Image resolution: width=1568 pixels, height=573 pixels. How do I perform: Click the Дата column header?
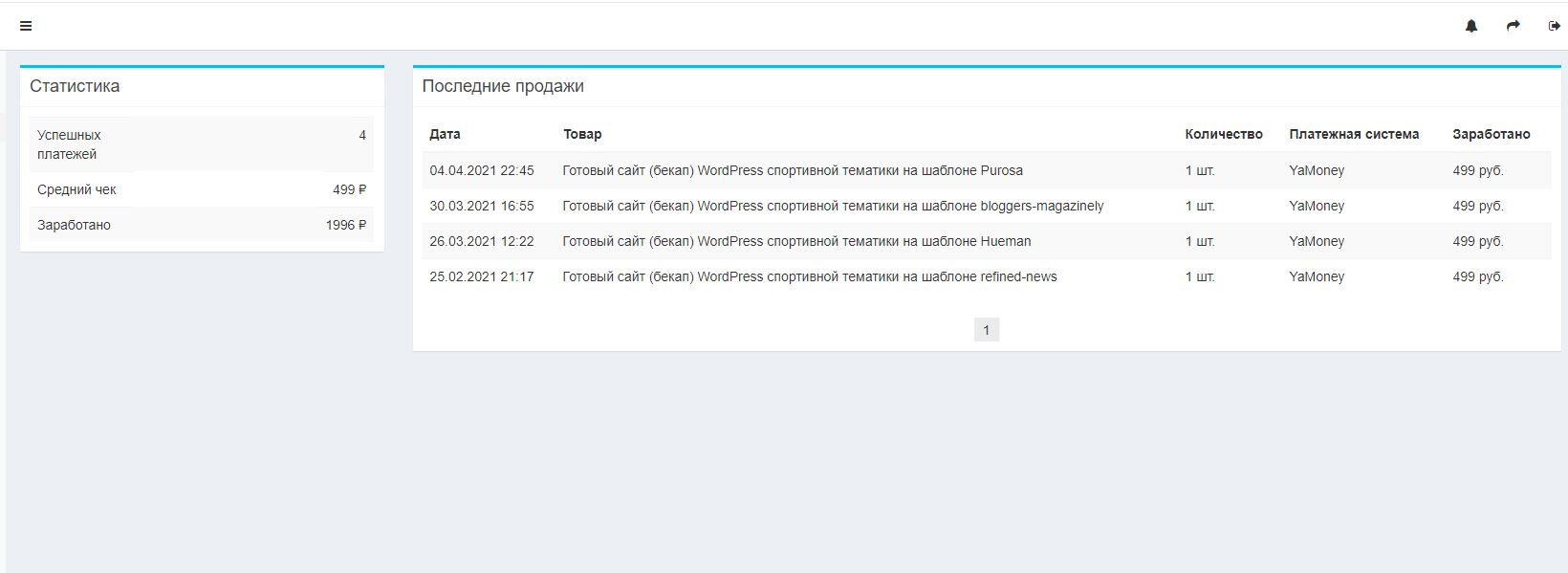(x=445, y=134)
